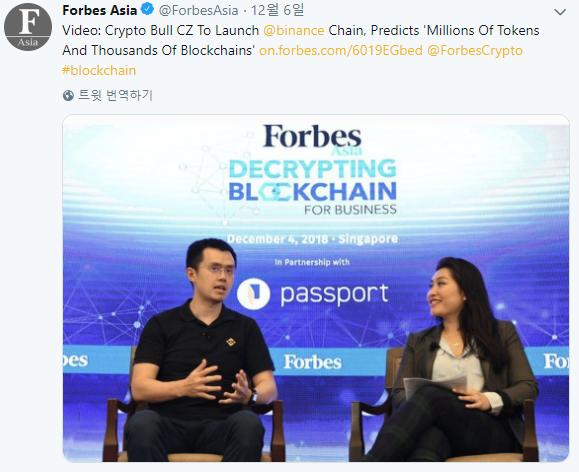This screenshot has height=472, width=579.
Task: Follow the @binance mention
Action: pos(294,30)
